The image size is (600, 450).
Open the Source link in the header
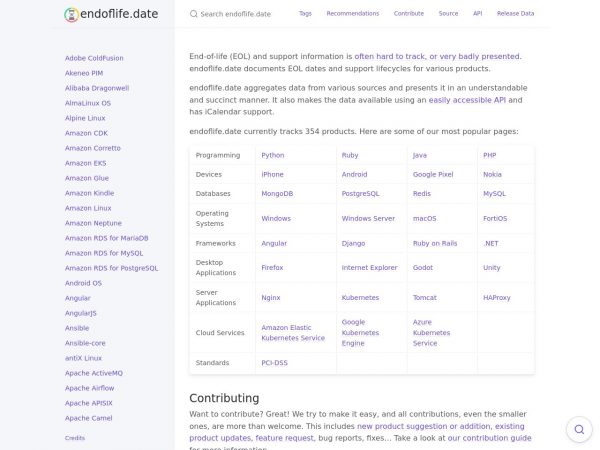448,14
